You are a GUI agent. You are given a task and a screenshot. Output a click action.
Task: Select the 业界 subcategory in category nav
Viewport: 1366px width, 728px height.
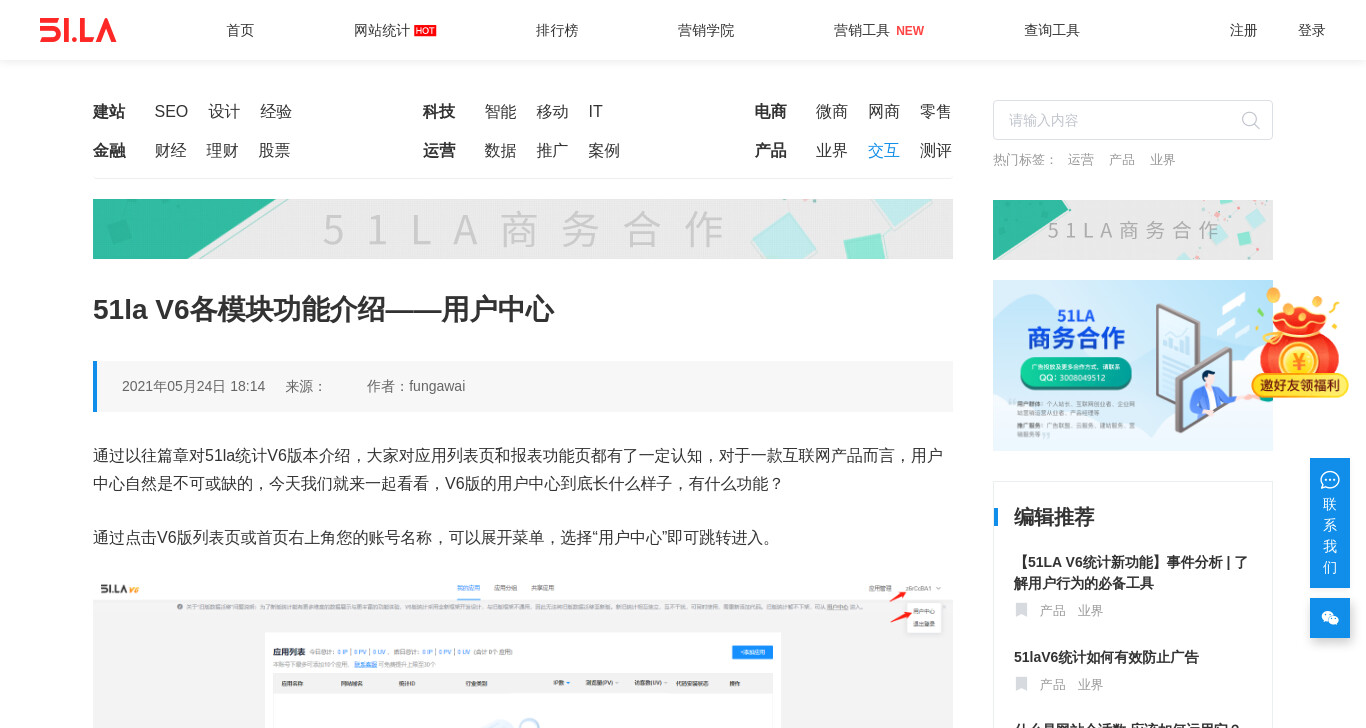832,151
